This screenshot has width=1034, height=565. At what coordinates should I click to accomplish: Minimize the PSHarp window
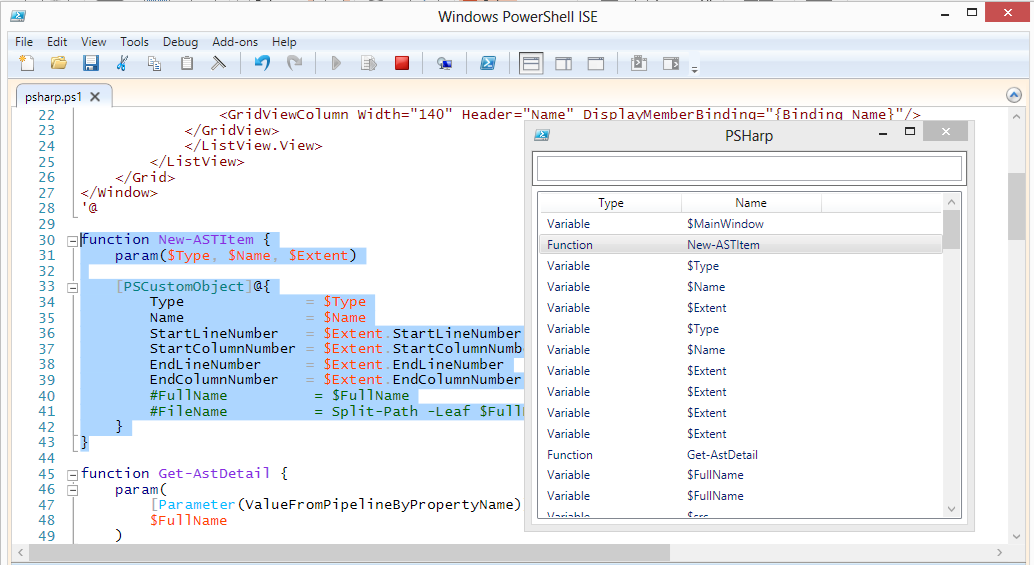point(883,134)
